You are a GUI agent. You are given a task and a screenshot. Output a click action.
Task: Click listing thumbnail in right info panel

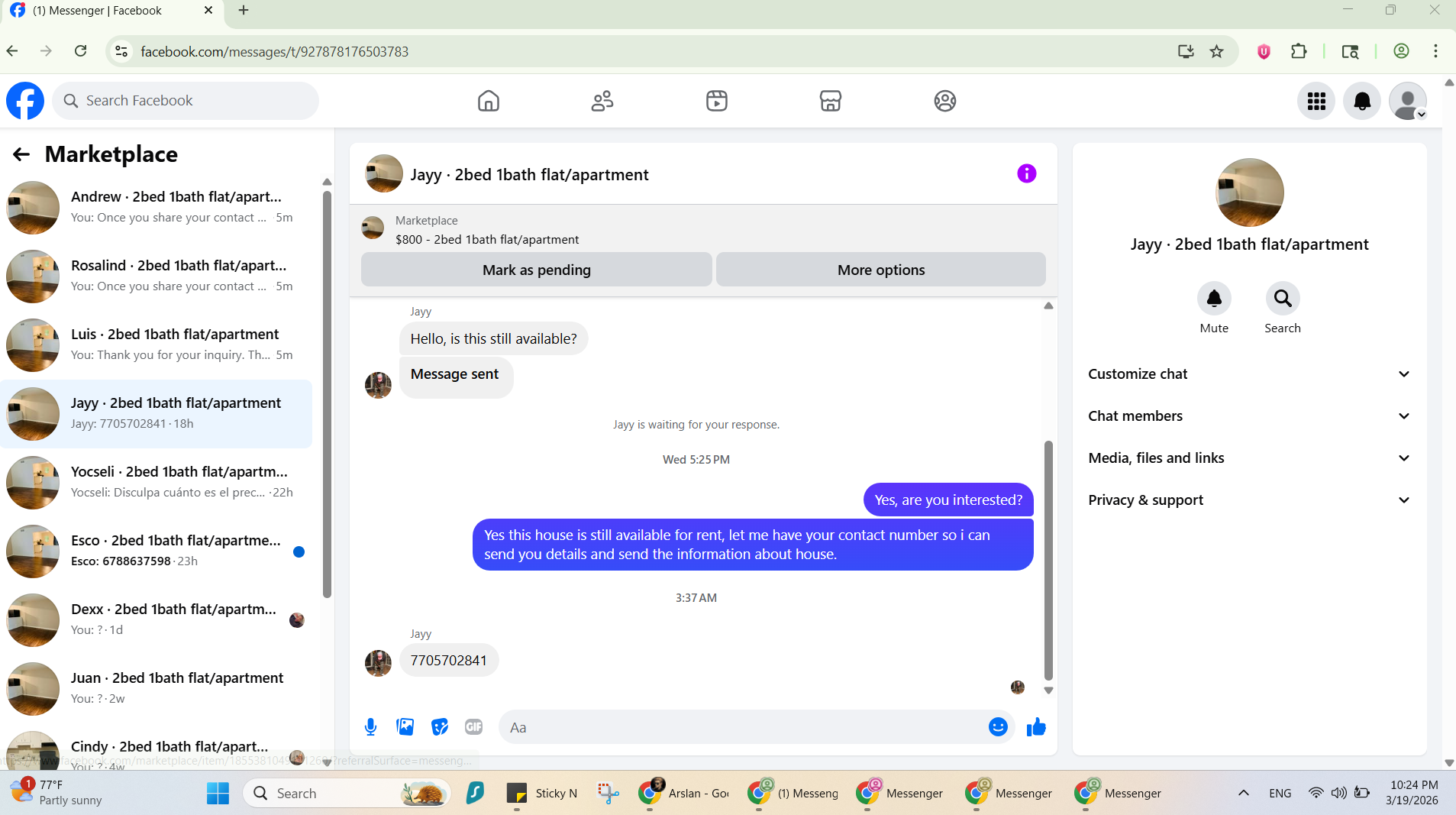pos(1249,192)
